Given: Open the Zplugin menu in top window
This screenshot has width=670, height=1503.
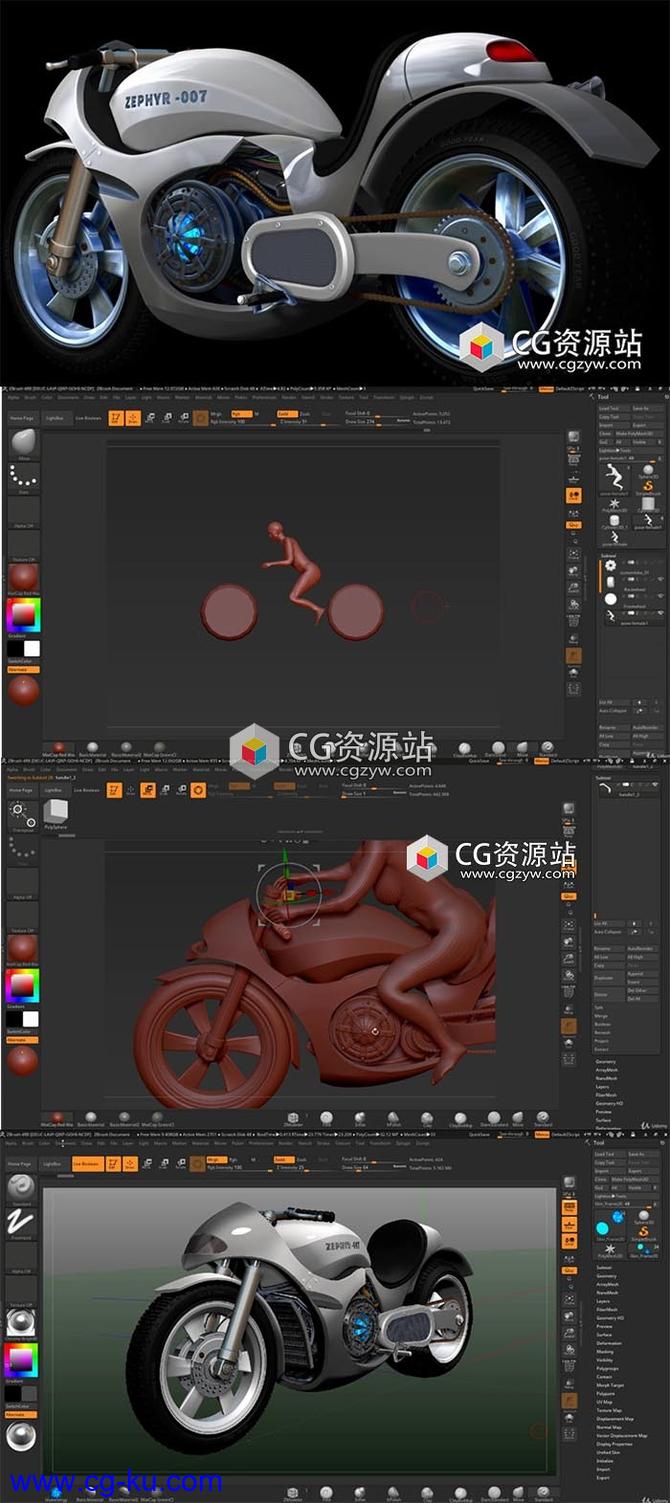Looking at the screenshot, I should pyautogui.click(x=407, y=397).
